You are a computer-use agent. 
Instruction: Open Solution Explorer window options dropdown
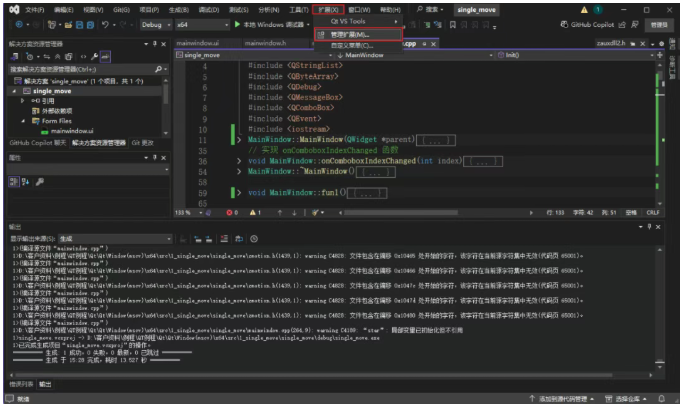click(x=146, y=44)
